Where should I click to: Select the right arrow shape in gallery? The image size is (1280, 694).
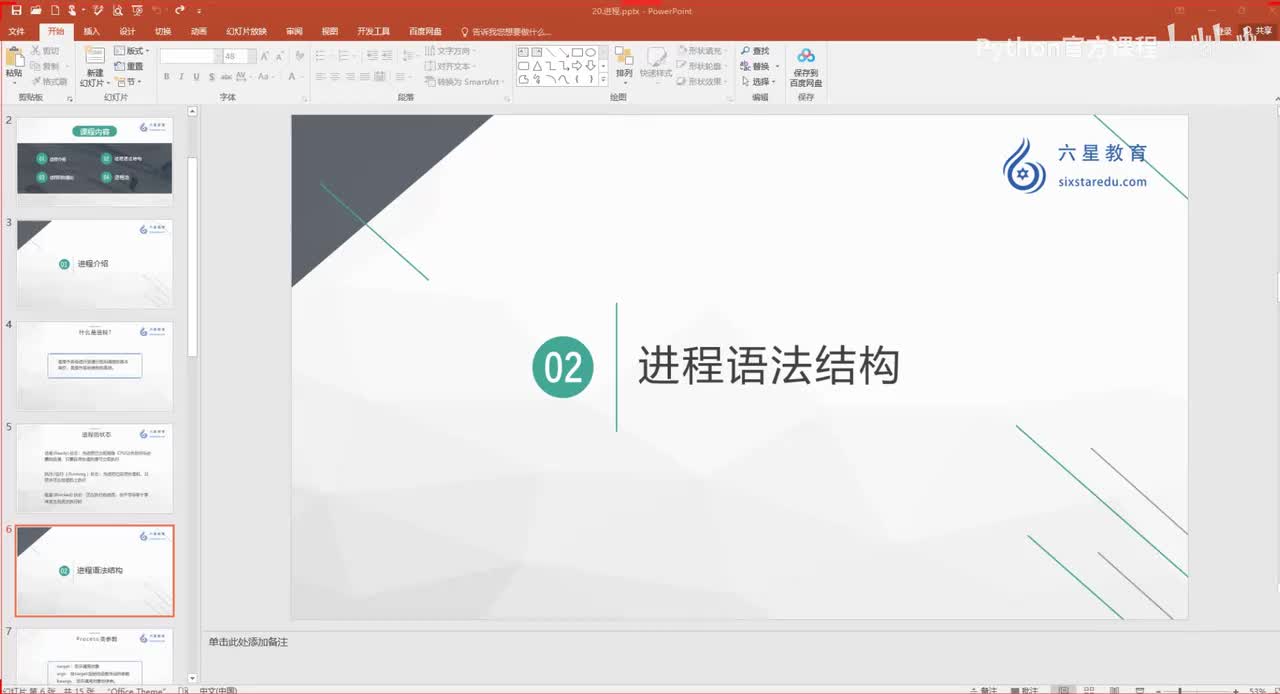577,66
